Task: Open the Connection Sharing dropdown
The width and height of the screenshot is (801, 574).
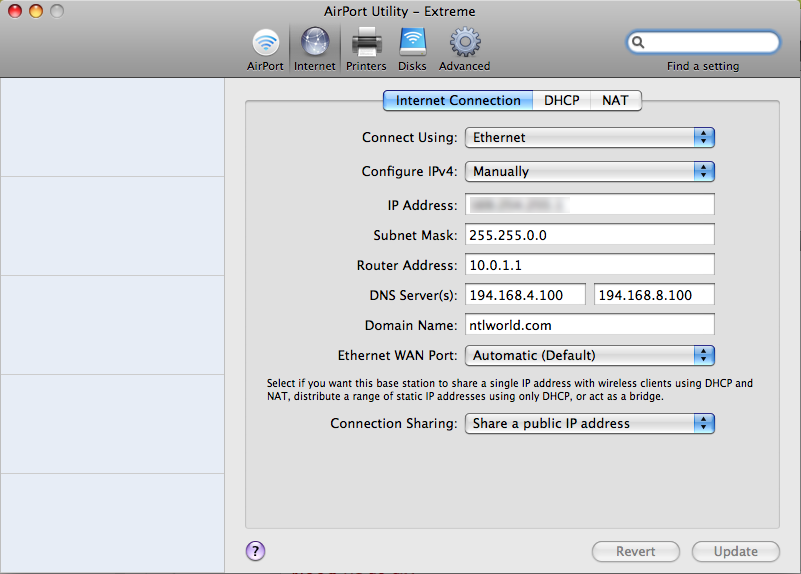Action: pos(590,423)
